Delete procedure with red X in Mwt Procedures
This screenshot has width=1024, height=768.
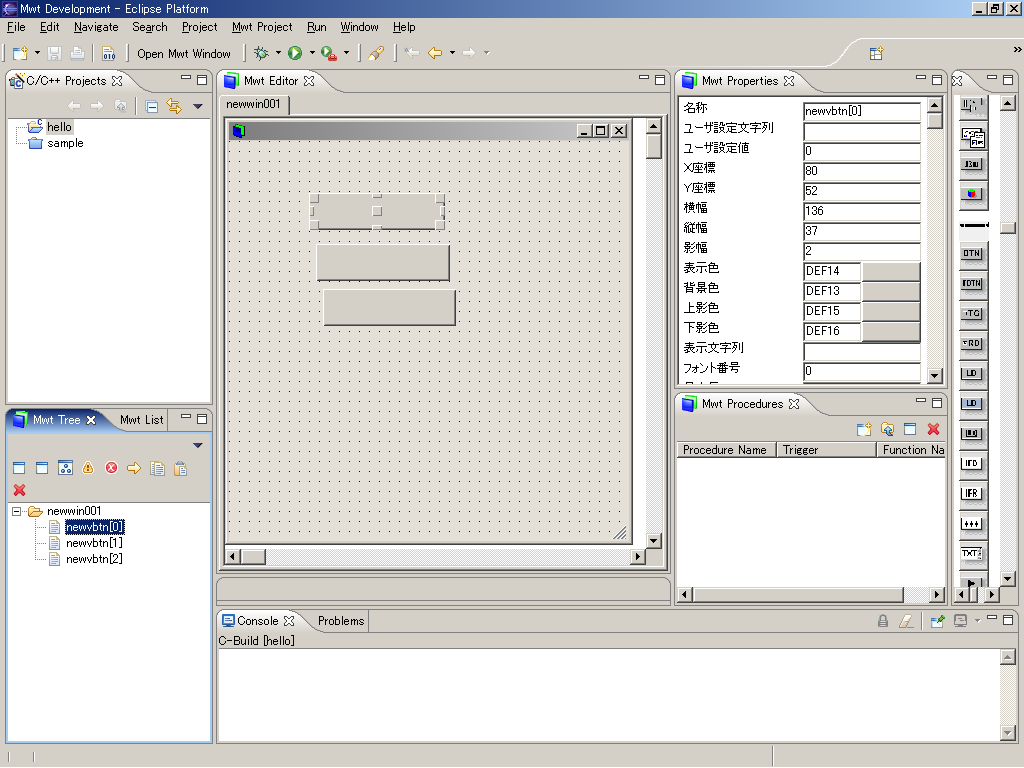point(933,429)
